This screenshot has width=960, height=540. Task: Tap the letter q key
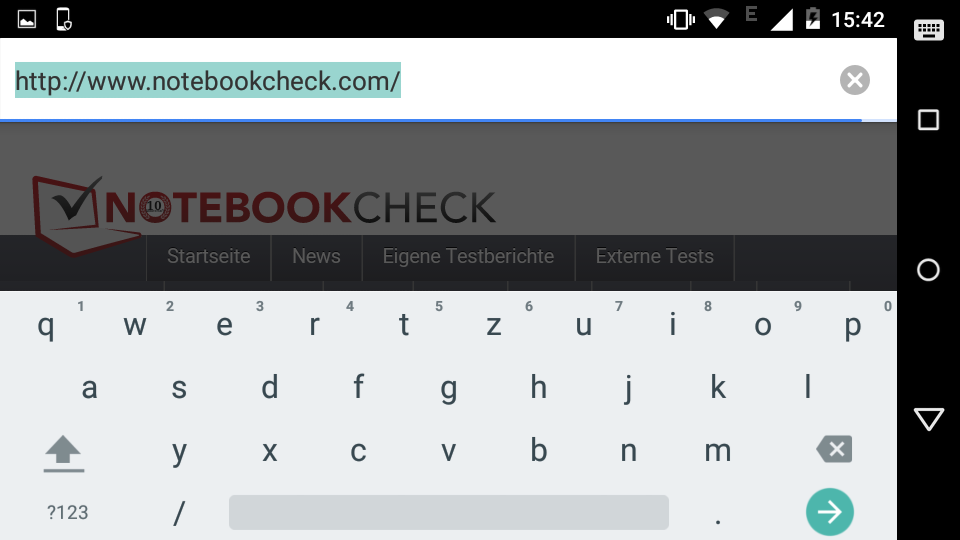(x=45, y=324)
